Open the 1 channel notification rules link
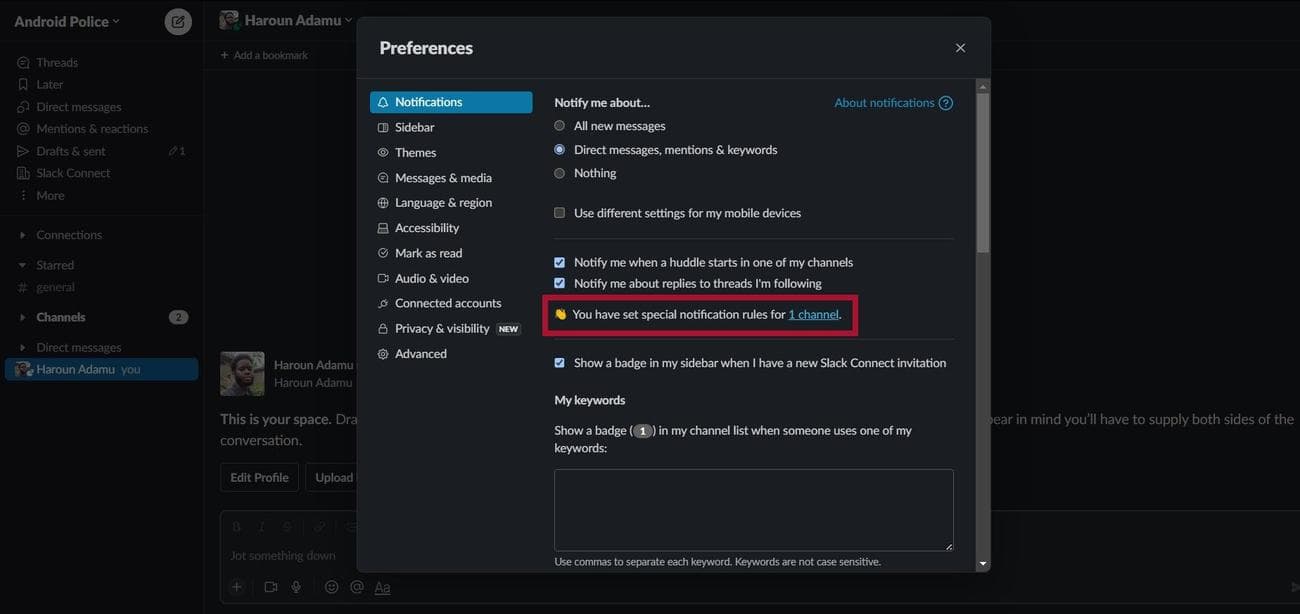The height and width of the screenshot is (614, 1300). tap(812, 314)
